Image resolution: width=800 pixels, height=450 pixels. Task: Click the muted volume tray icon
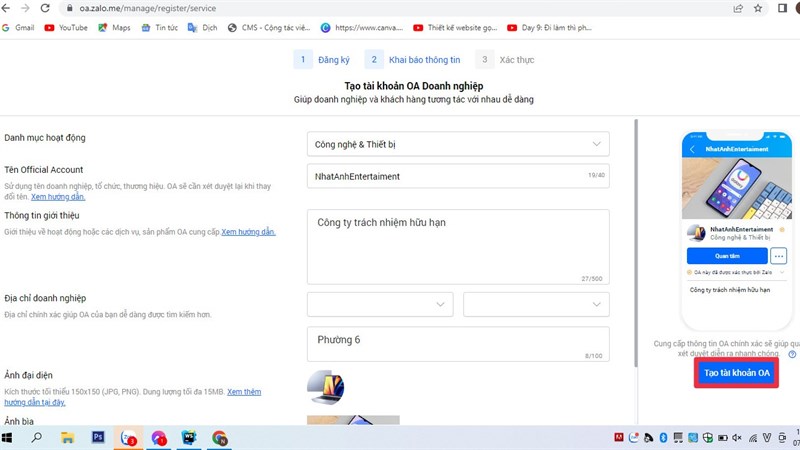(x=737, y=438)
